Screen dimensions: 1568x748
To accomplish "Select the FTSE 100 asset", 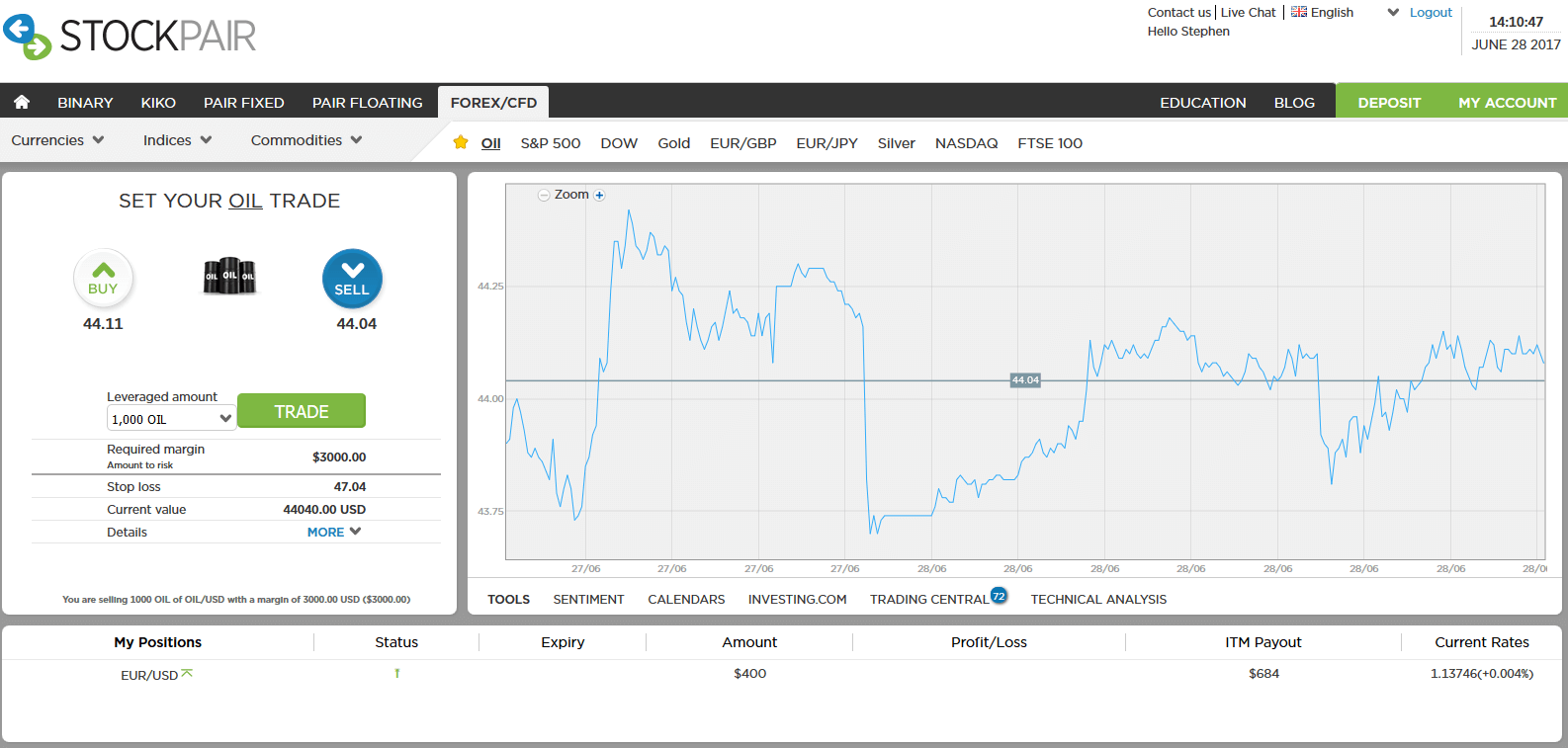I will click(x=1050, y=143).
